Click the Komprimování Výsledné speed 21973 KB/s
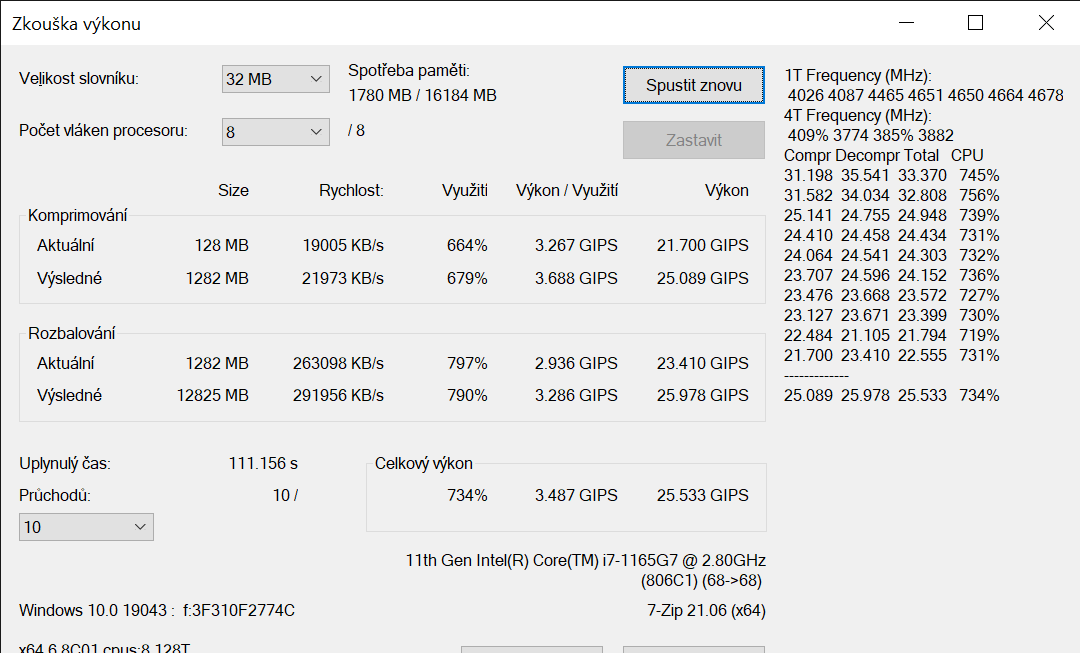Viewport: 1080px width, 653px height. pyautogui.click(x=342, y=278)
